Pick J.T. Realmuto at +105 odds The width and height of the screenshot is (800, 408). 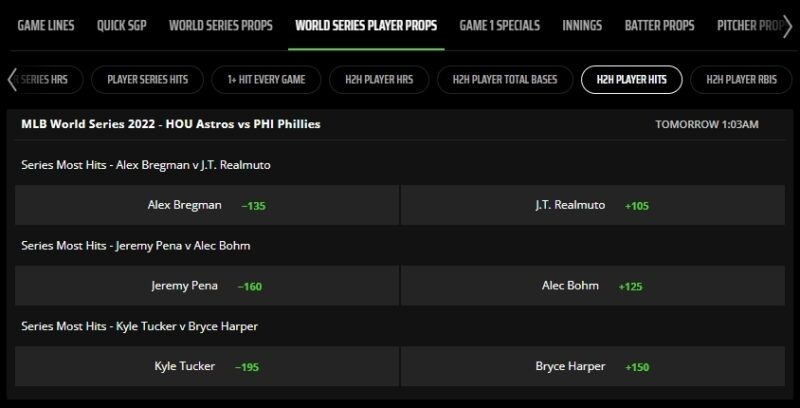coord(593,205)
